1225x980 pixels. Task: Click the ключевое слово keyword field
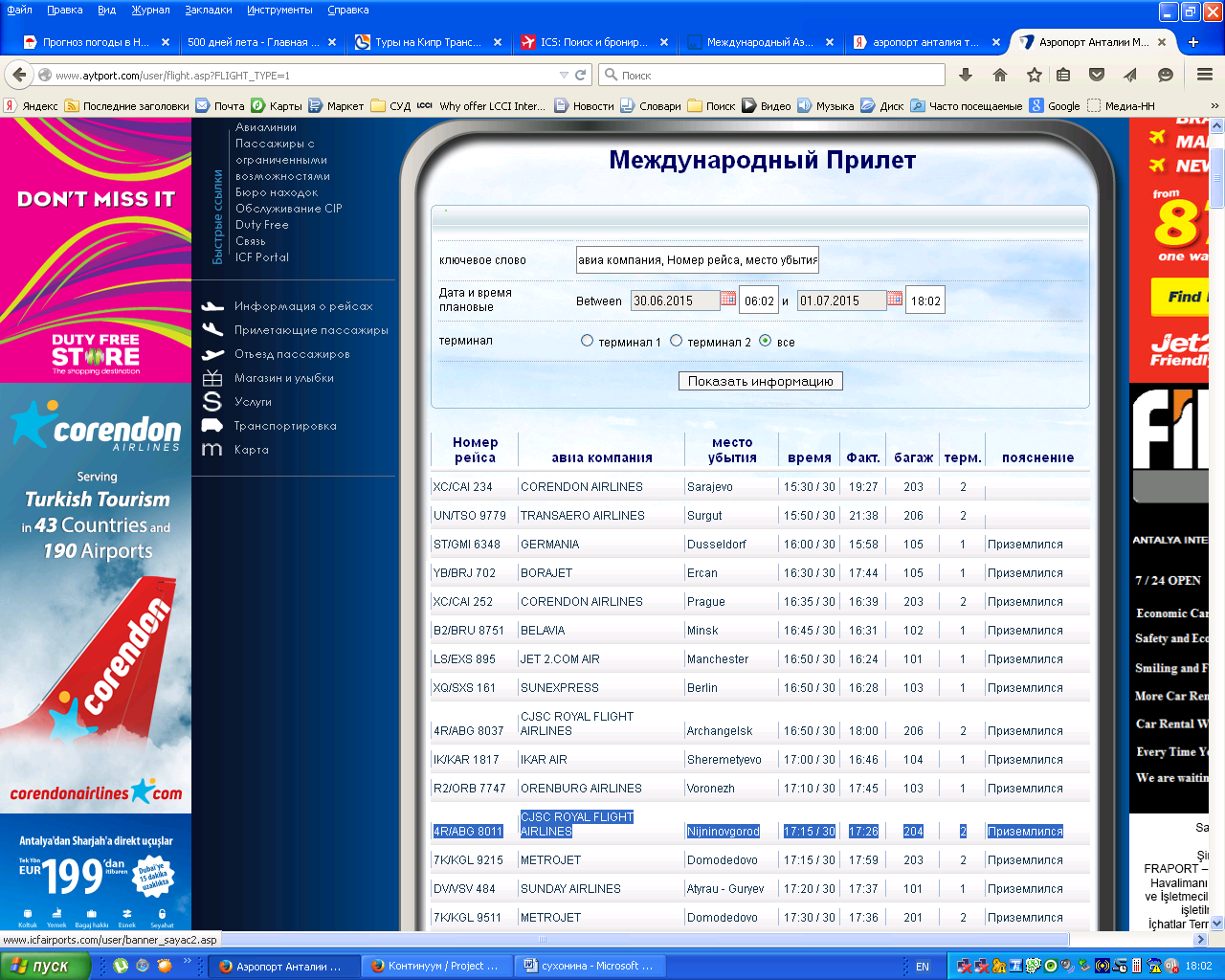click(x=698, y=259)
